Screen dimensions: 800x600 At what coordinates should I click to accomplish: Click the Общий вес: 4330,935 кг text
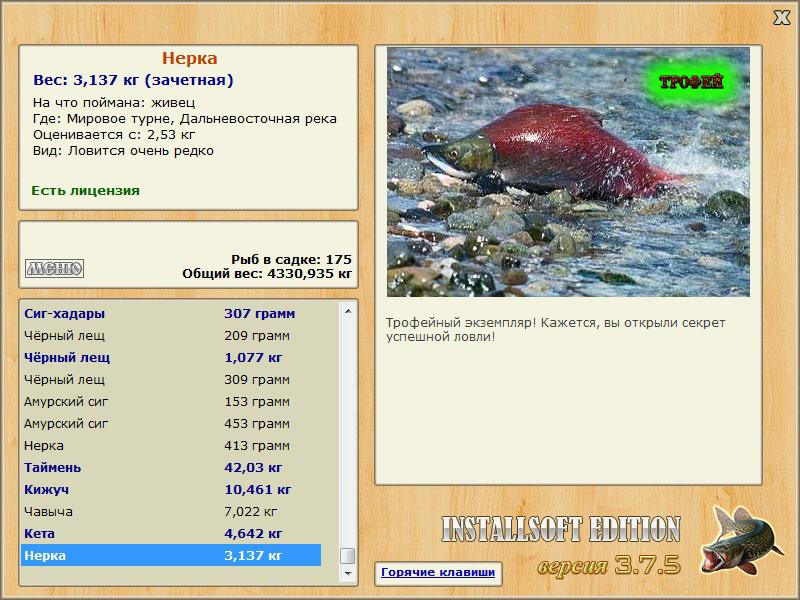click(x=267, y=273)
